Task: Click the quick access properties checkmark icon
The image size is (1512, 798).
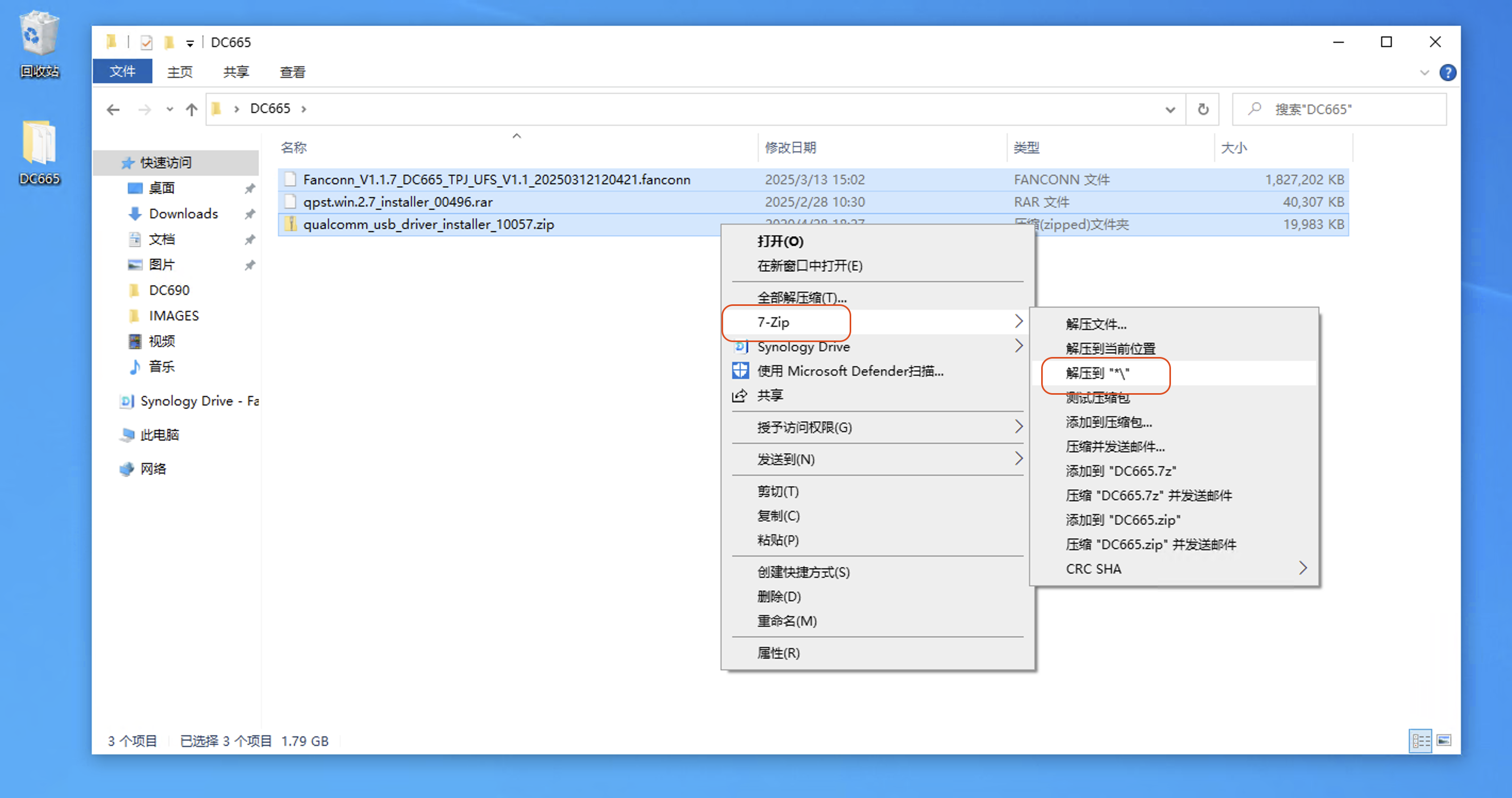Action: (146, 42)
